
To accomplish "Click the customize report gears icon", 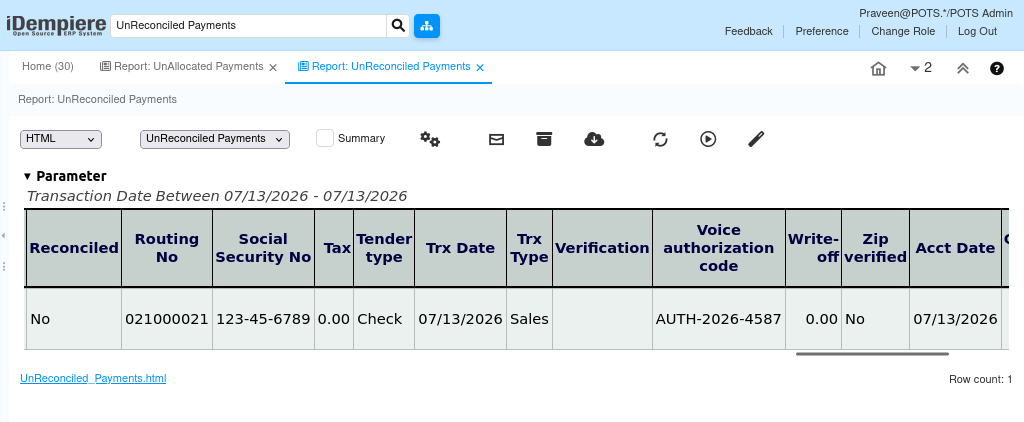I will (x=430, y=139).
